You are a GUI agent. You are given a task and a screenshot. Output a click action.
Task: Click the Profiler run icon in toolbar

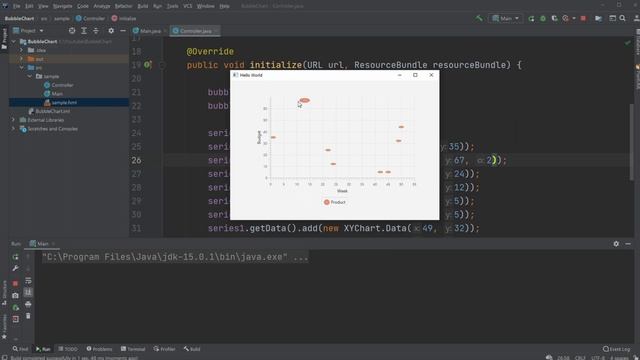[x=566, y=18]
